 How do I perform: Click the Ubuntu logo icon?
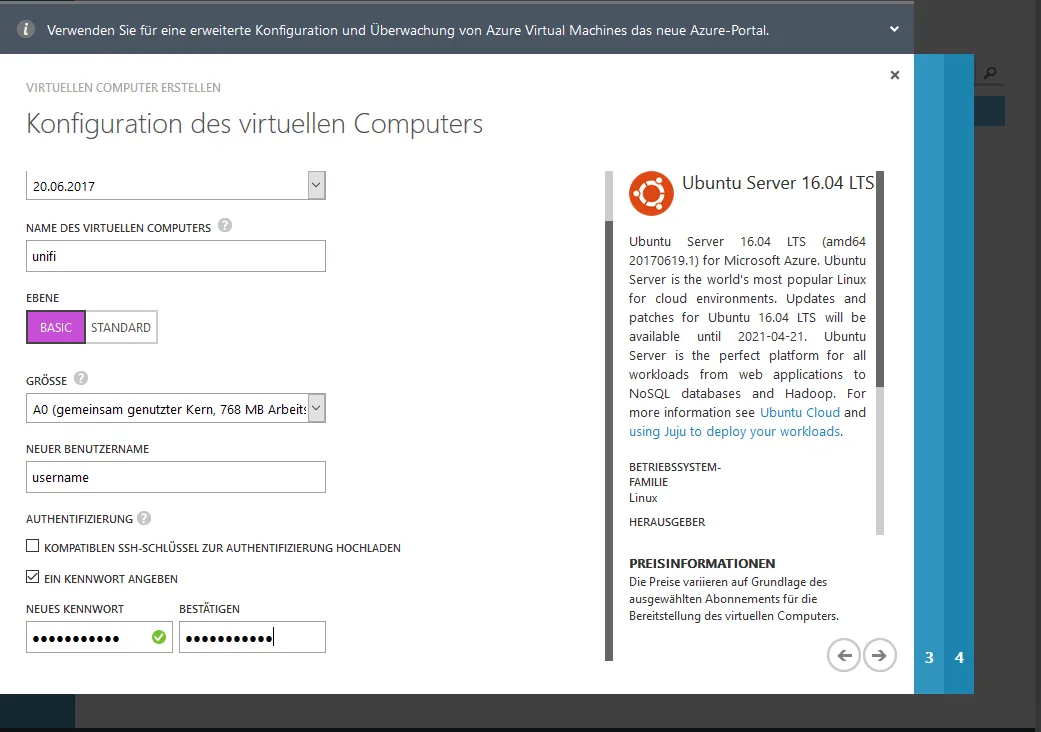(651, 193)
